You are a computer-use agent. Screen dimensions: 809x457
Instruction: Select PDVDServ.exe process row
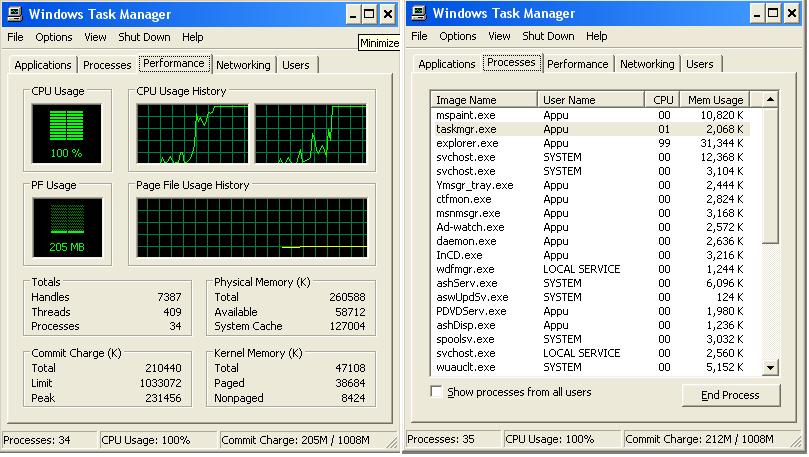[x=590, y=311]
